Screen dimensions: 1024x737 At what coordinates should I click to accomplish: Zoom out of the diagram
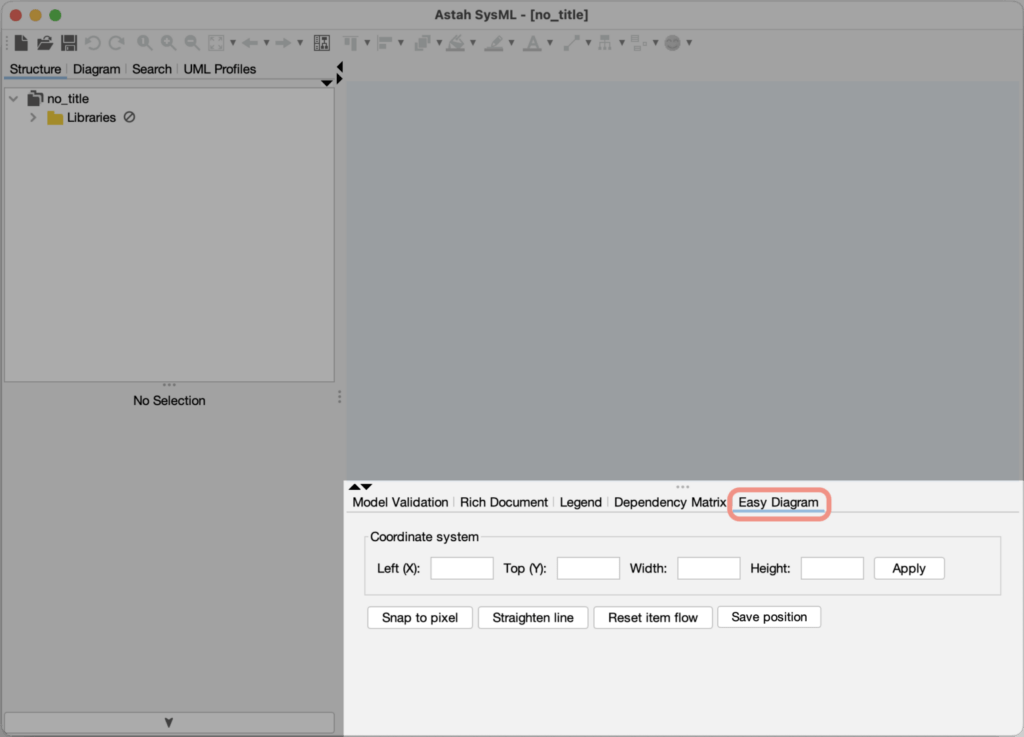point(192,42)
